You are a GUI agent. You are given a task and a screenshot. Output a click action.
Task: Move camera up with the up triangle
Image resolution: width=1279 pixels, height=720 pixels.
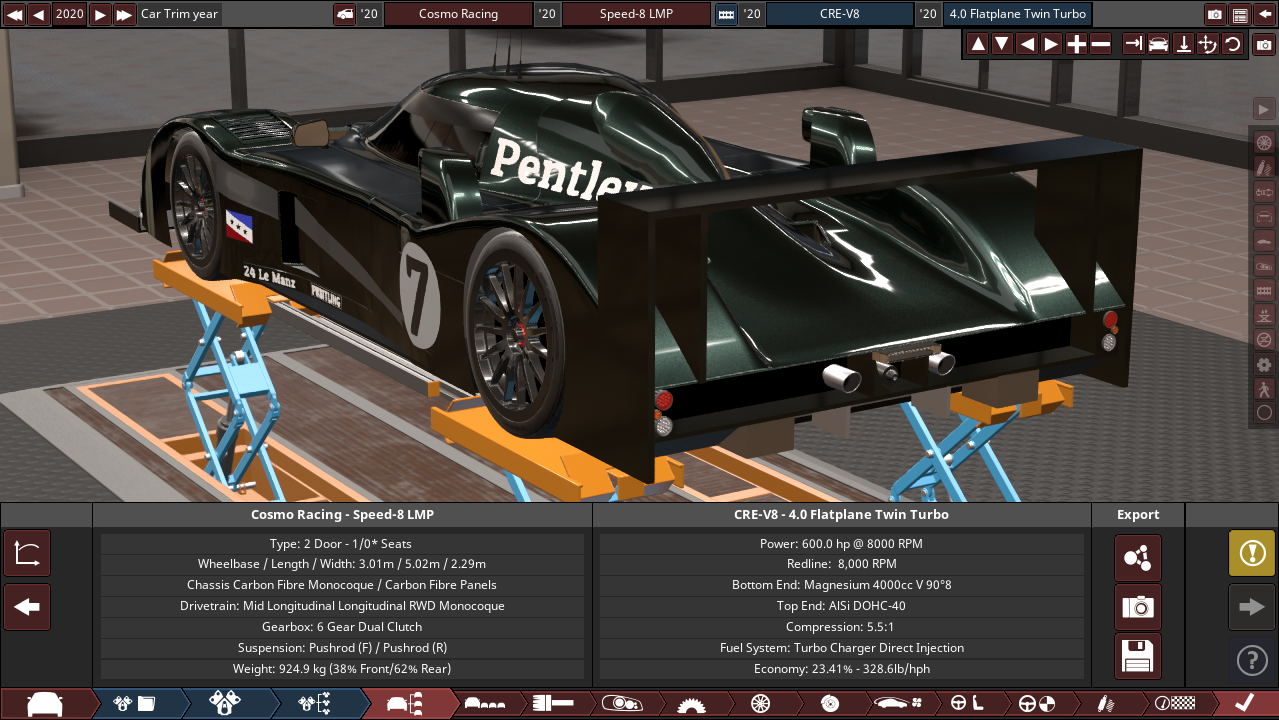978,44
